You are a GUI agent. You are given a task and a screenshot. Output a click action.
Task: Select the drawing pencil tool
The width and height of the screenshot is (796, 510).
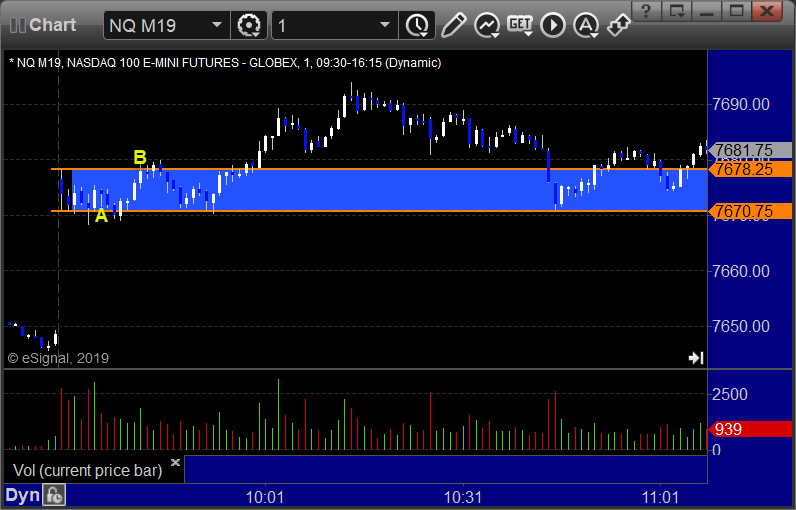(x=453, y=25)
